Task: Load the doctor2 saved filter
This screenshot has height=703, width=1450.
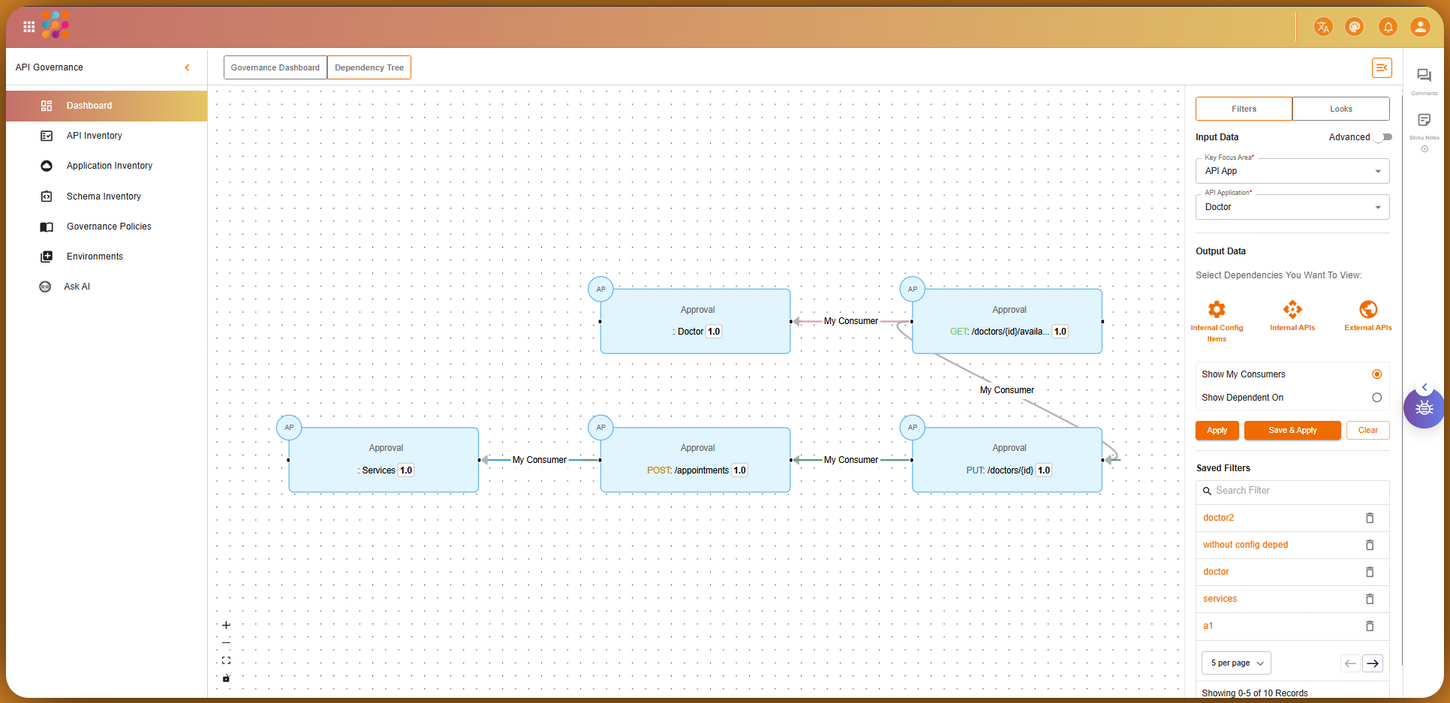Action: pyautogui.click(x=1218, y=518)
